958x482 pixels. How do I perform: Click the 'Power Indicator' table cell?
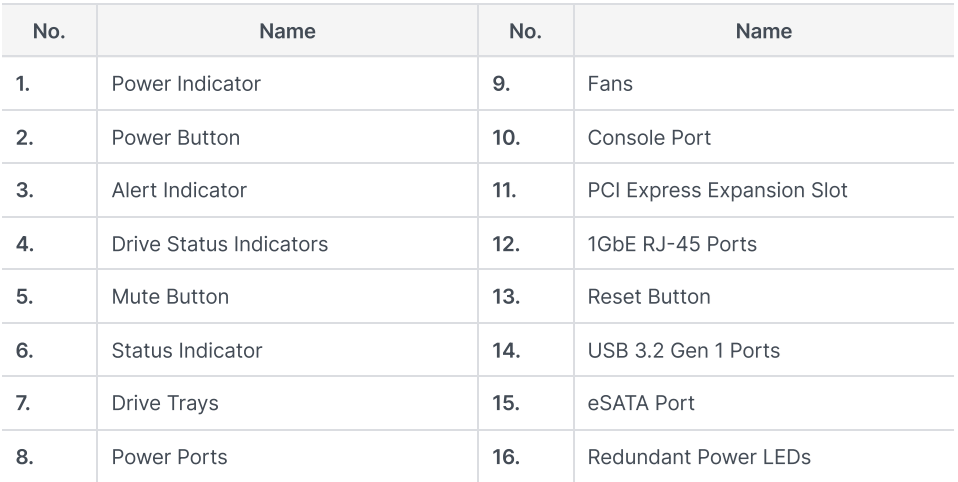click(186, 84)
